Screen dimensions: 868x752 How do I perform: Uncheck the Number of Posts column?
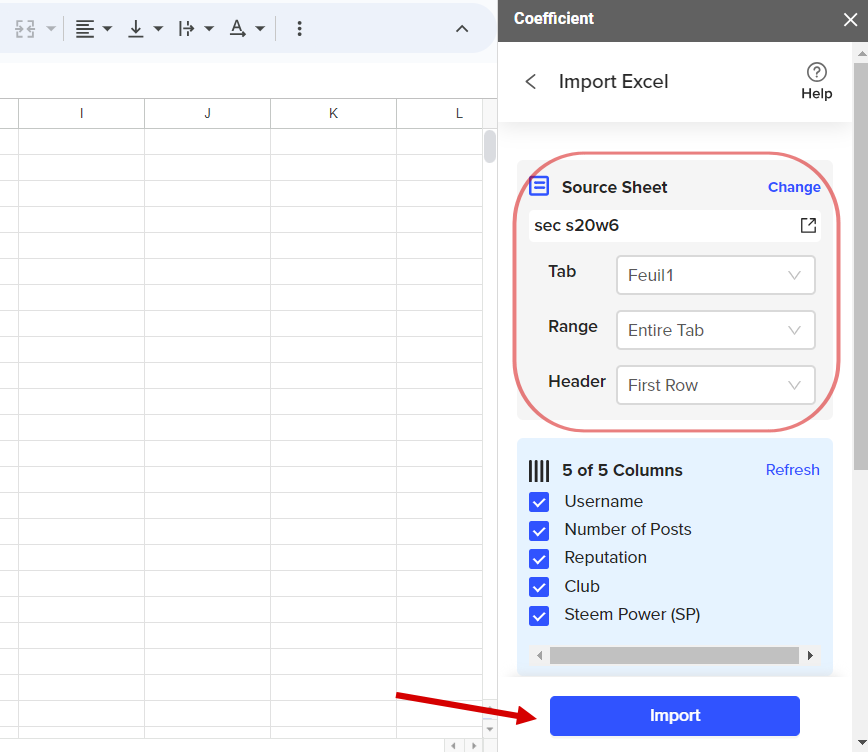pyautogui.click(x=539, y=530)
